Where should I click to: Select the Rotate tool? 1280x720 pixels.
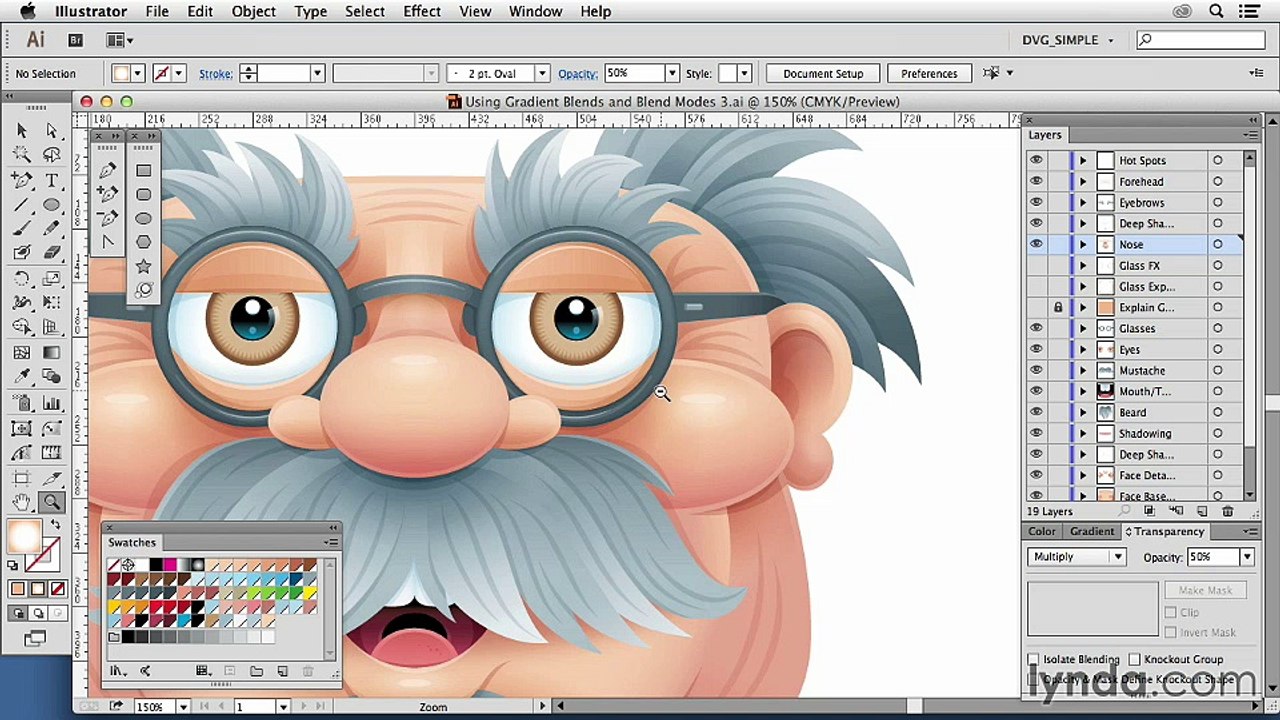coord(22,279)
